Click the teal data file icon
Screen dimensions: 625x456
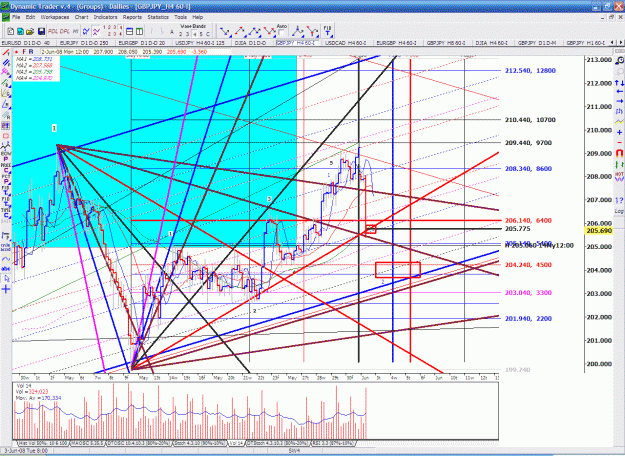[x=20, y=31]
